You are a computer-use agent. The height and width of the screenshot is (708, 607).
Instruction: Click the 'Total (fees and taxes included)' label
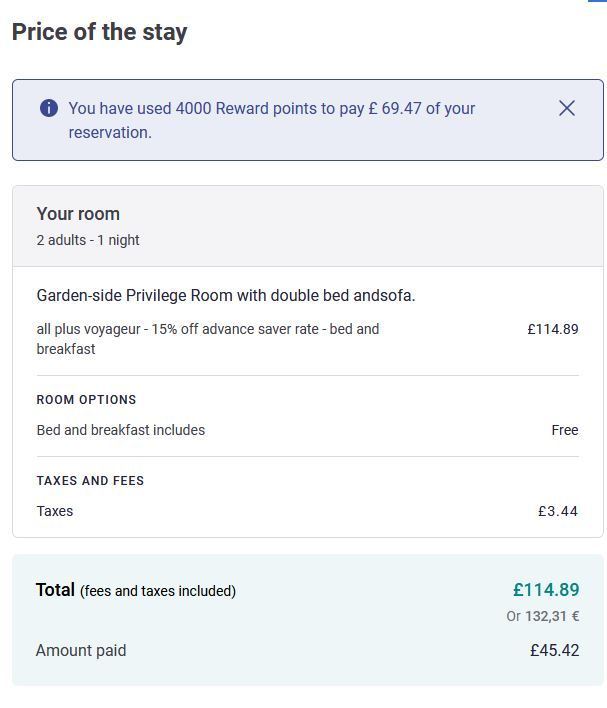click(x=136, y=591)
